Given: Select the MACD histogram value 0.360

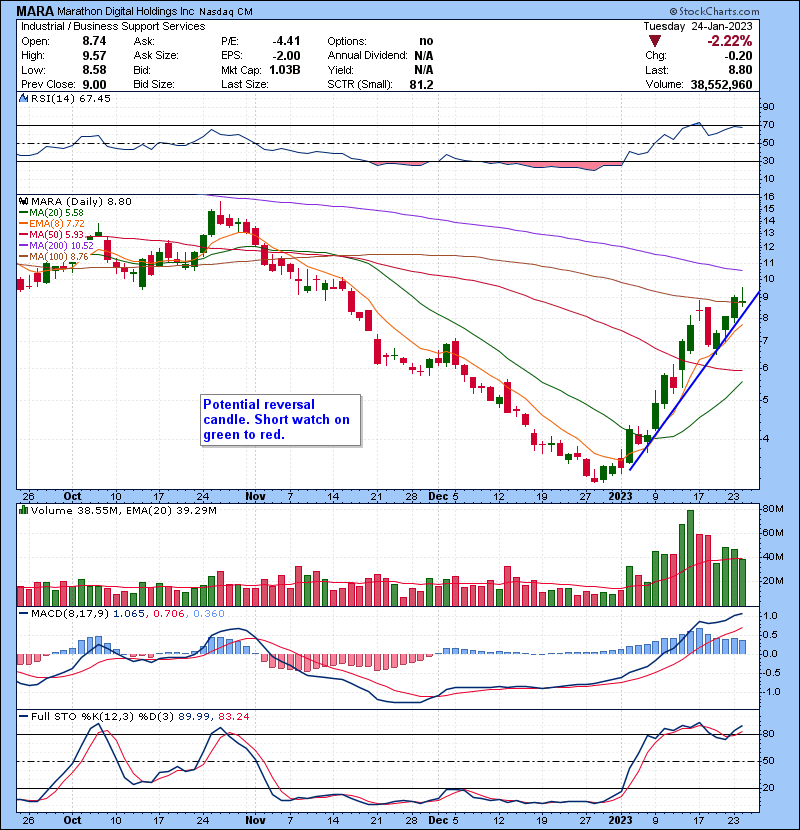Looking at the screenshot, I should click(209, 614).
